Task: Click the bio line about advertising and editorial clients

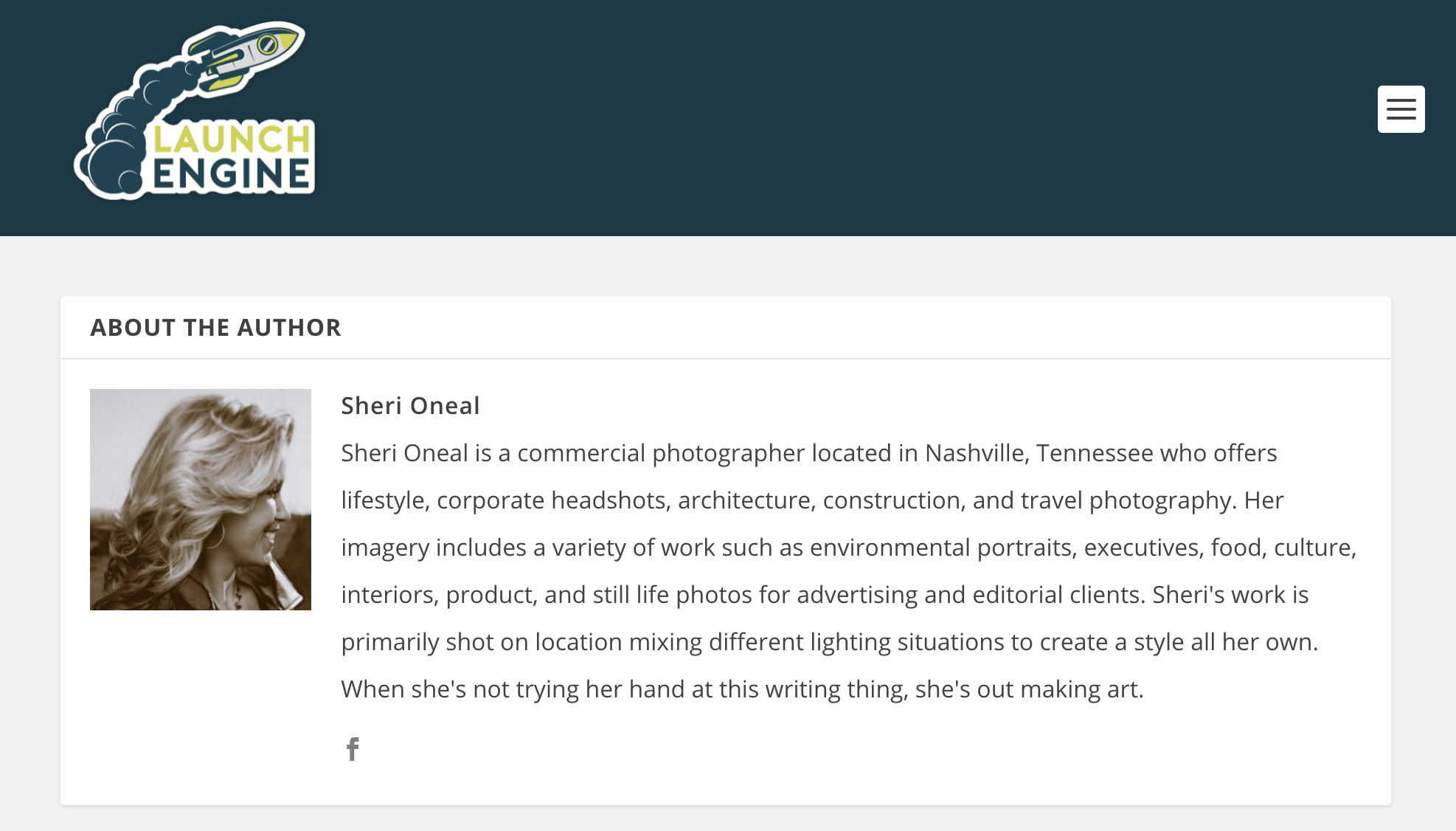Action: (825, 595)
